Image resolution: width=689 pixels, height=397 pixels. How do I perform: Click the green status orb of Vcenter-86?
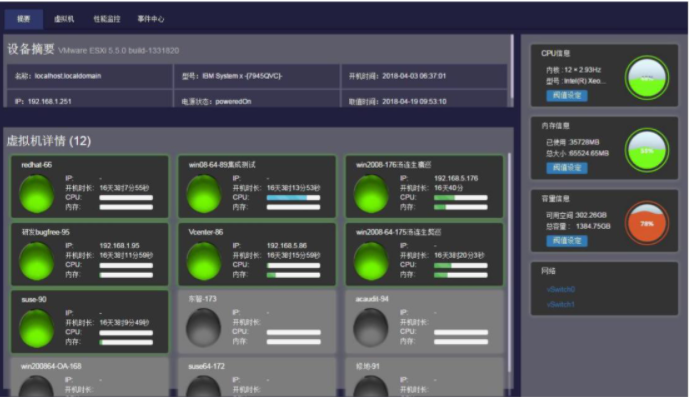[x=204, y=261]
